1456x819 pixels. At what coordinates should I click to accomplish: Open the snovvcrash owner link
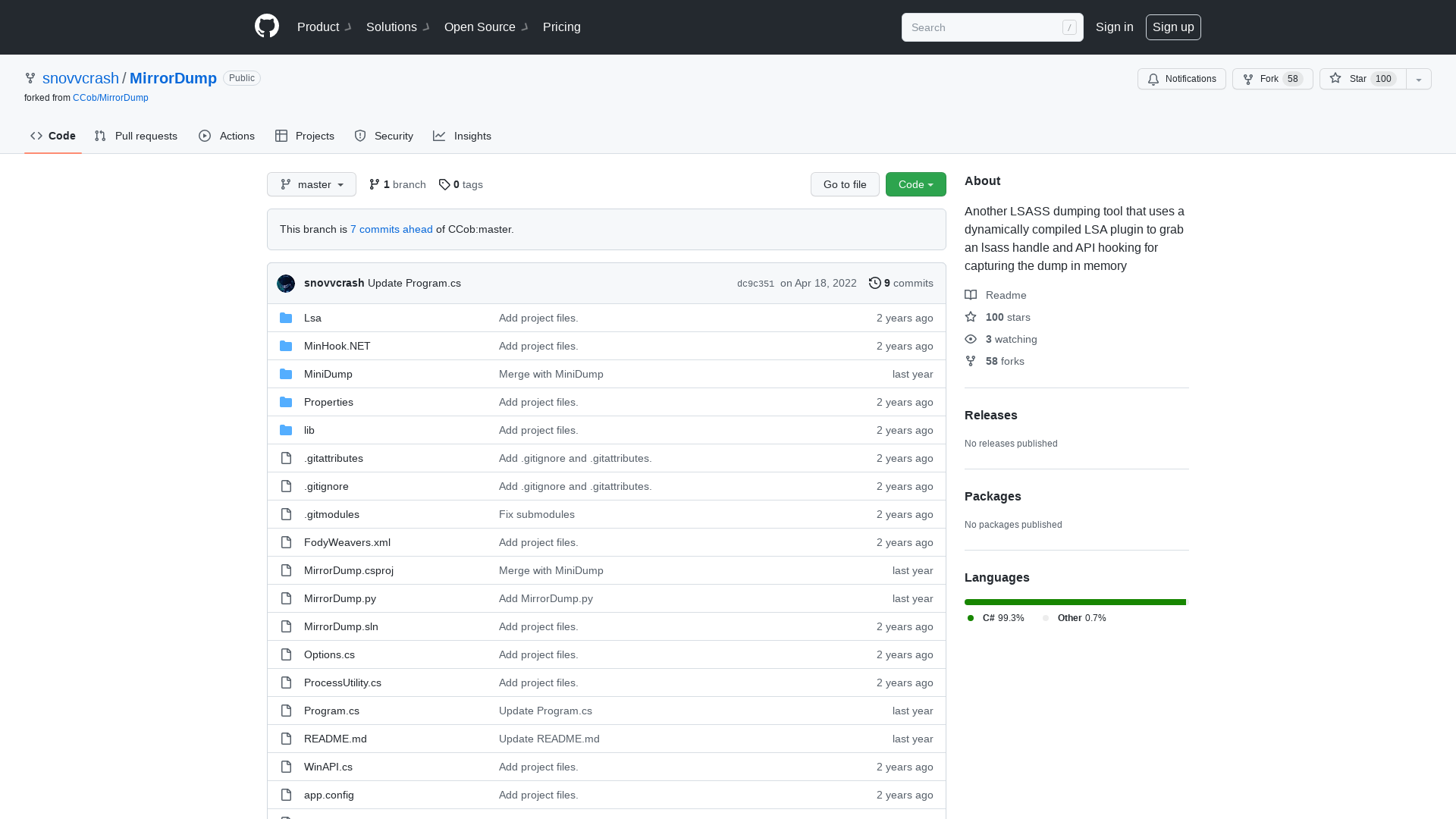click(x=80, y=78)
